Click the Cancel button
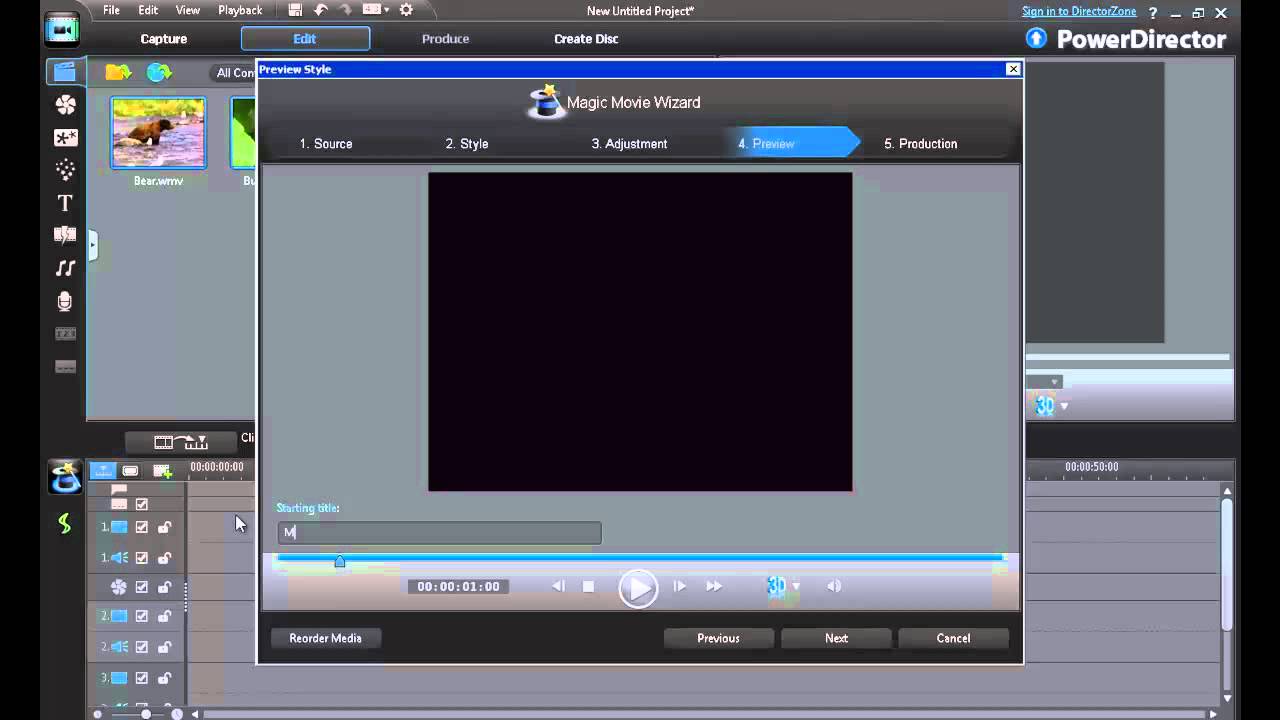This screenshot has height=720, width=1280. 953,638
